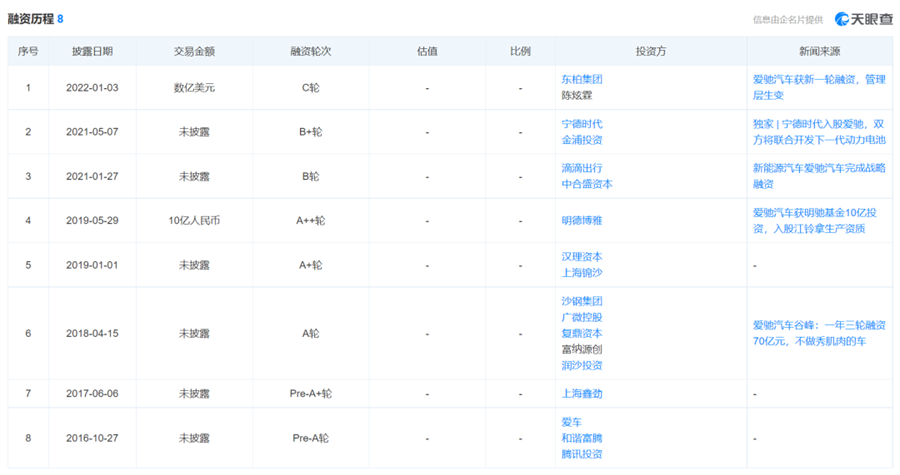Click the 披露日期 column header
The width and height of the screenshot is (900, 475).
coord(92,51)
